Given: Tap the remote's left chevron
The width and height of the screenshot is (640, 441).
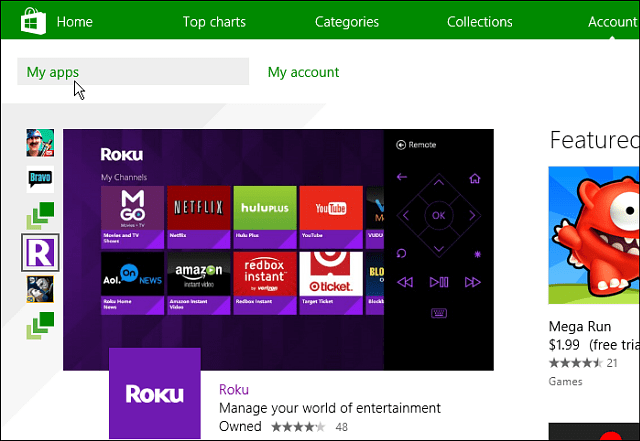Looking at the screenshot, I should [406, 216].
